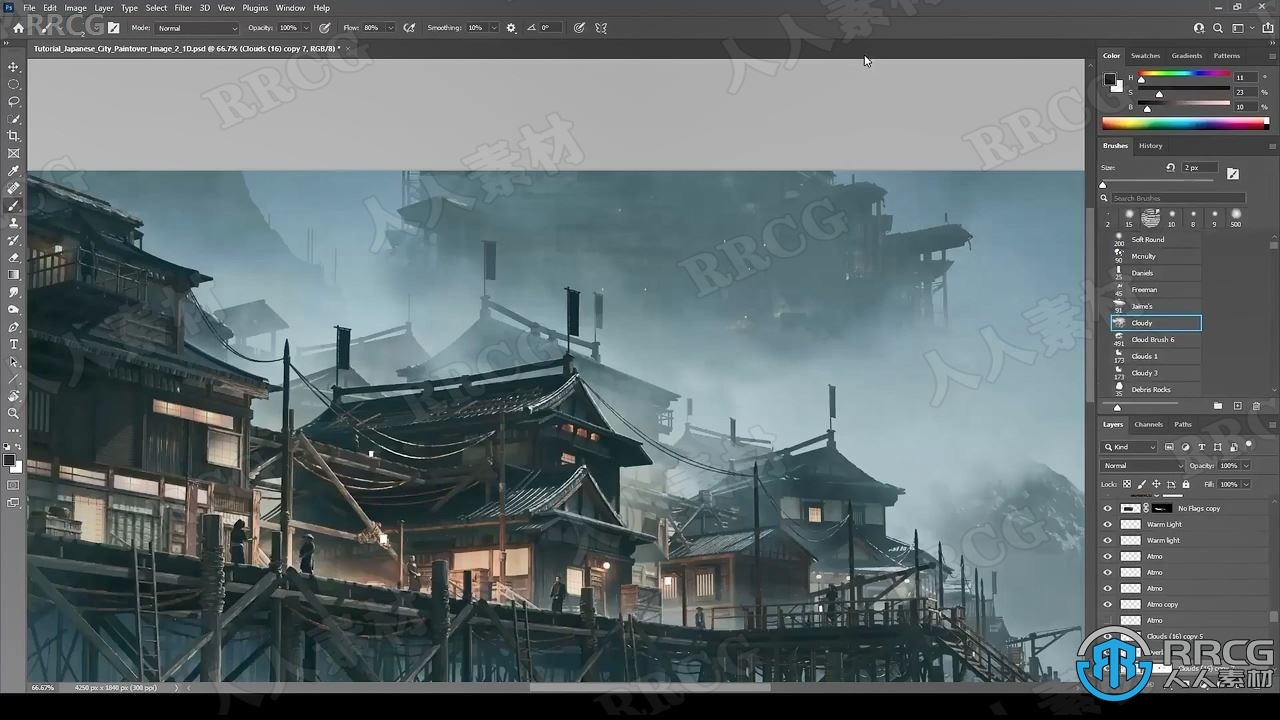The height and width of the screenshot is (720, 1280).
Task: Select the Eraser tool
Action: (14, 257)
